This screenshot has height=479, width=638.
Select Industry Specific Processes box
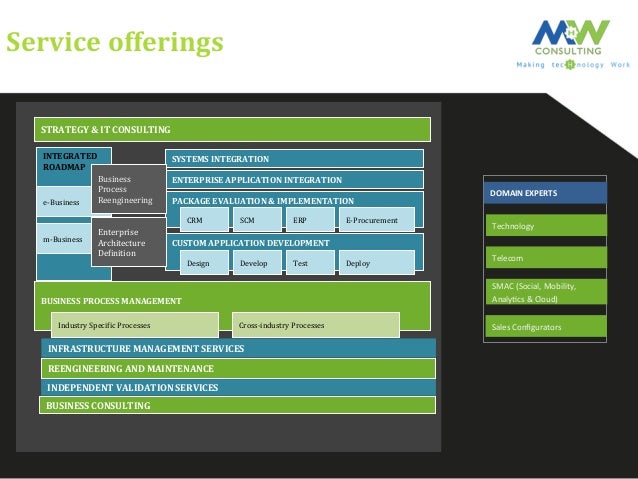pyautogui.click(x=135, y=325)
